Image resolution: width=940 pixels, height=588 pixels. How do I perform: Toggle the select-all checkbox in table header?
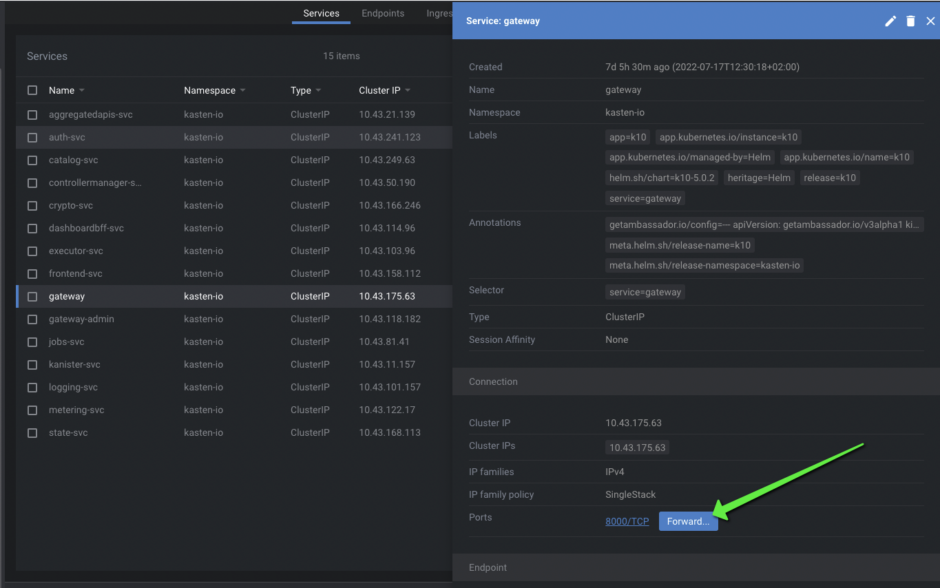(33, 91)
